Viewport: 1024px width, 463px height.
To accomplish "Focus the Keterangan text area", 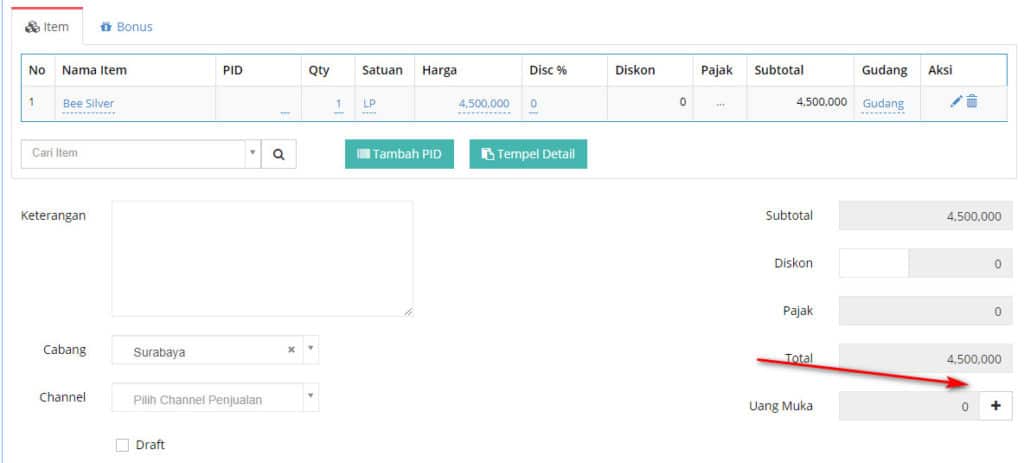I will 263,259.
